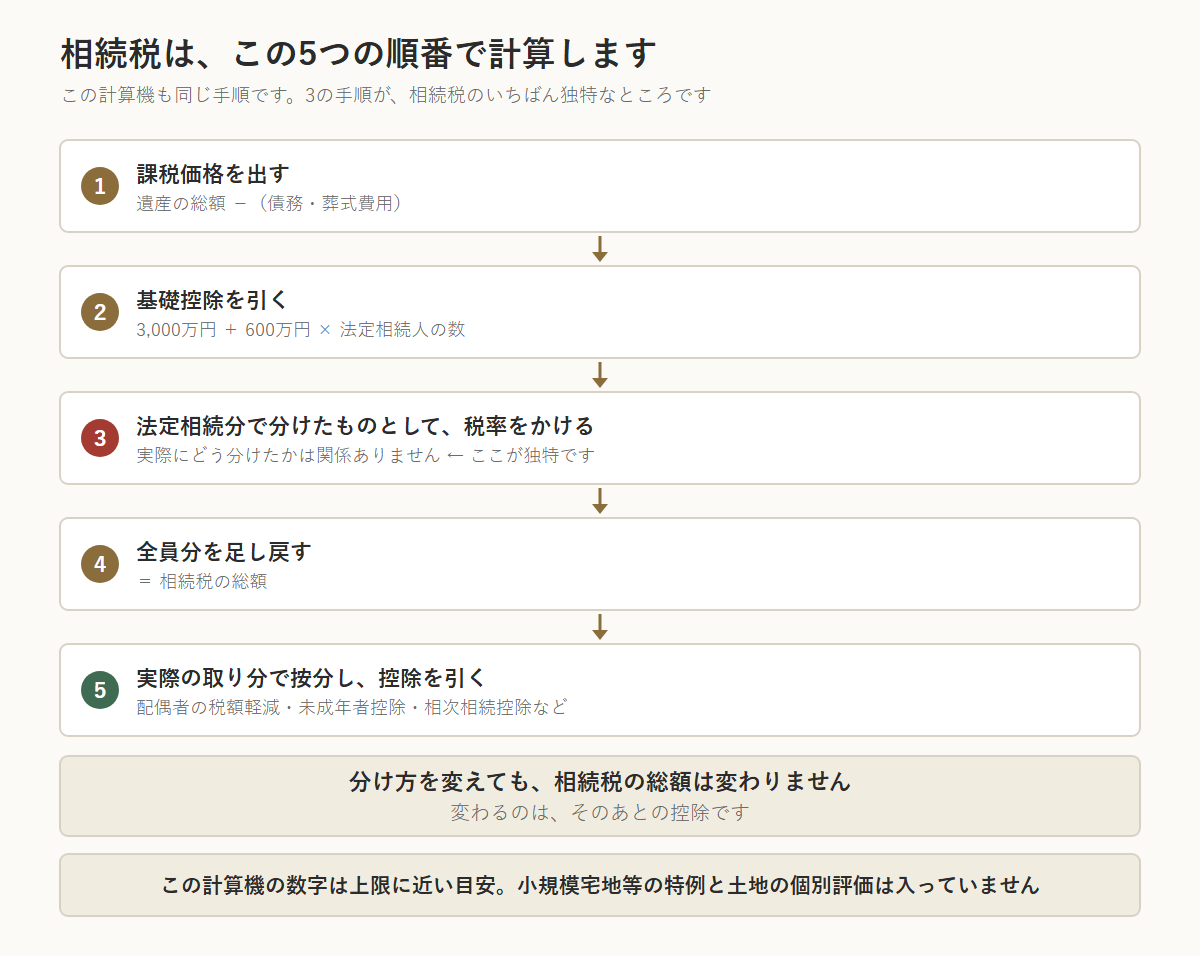Click the heading 相続税は、この5つの順番で計算します
The height and width of the screenshot is (956, 1200).
[358, 53]
